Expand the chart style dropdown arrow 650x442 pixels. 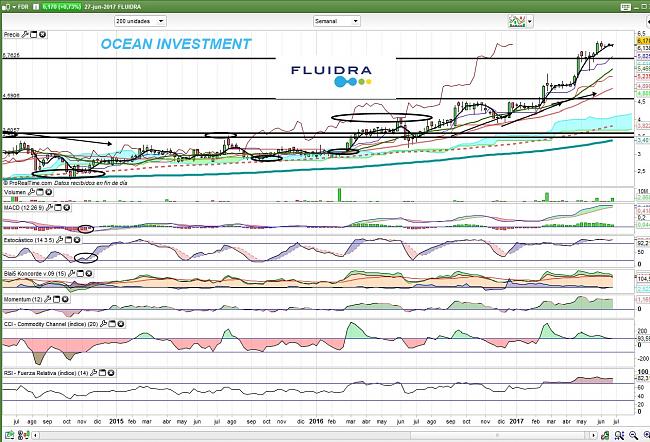530,21
